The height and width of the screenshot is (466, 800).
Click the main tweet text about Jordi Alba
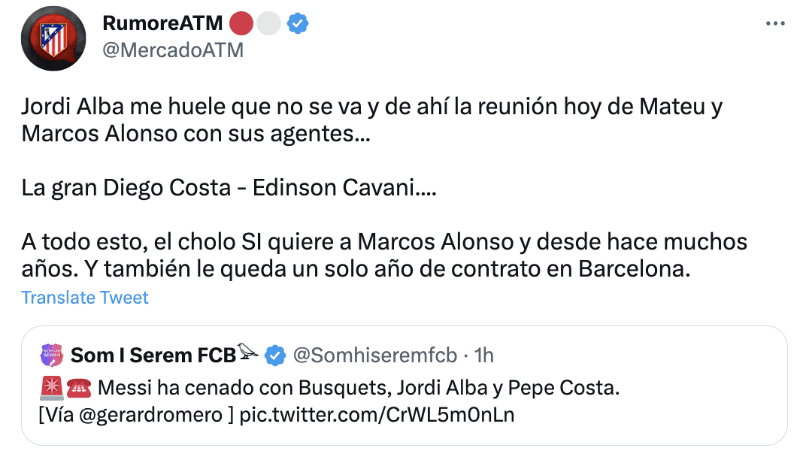point(384,187)
